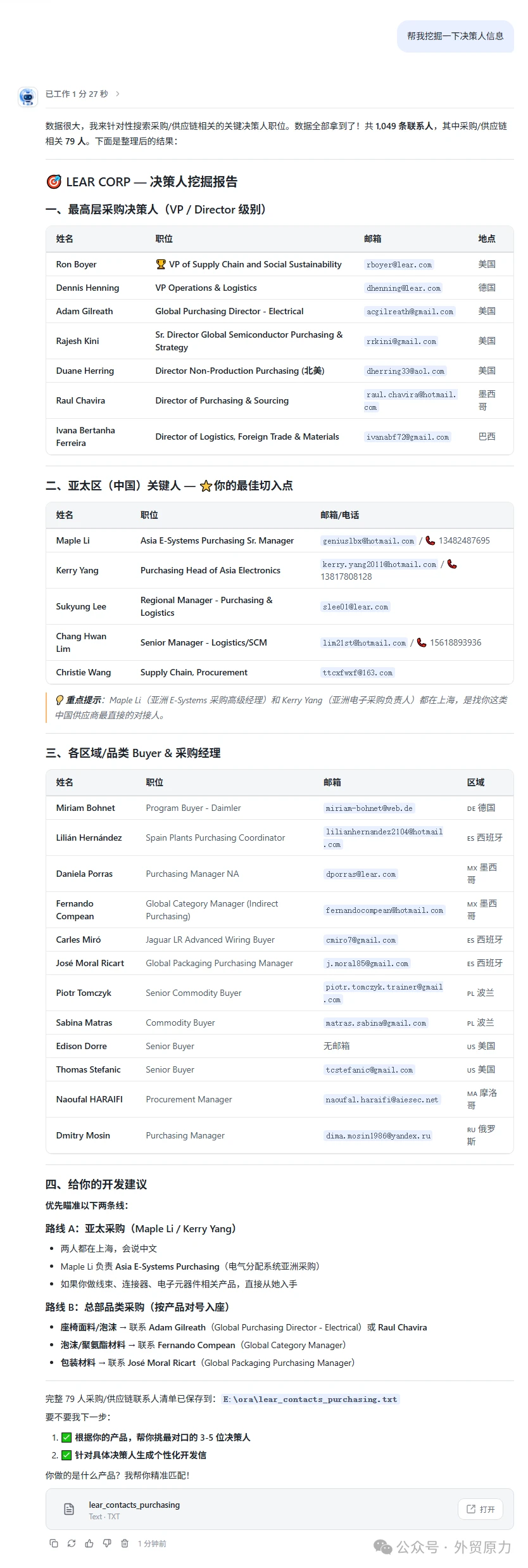
Task: Give the reply a thumbs down
Action: tap(107, 1543)
